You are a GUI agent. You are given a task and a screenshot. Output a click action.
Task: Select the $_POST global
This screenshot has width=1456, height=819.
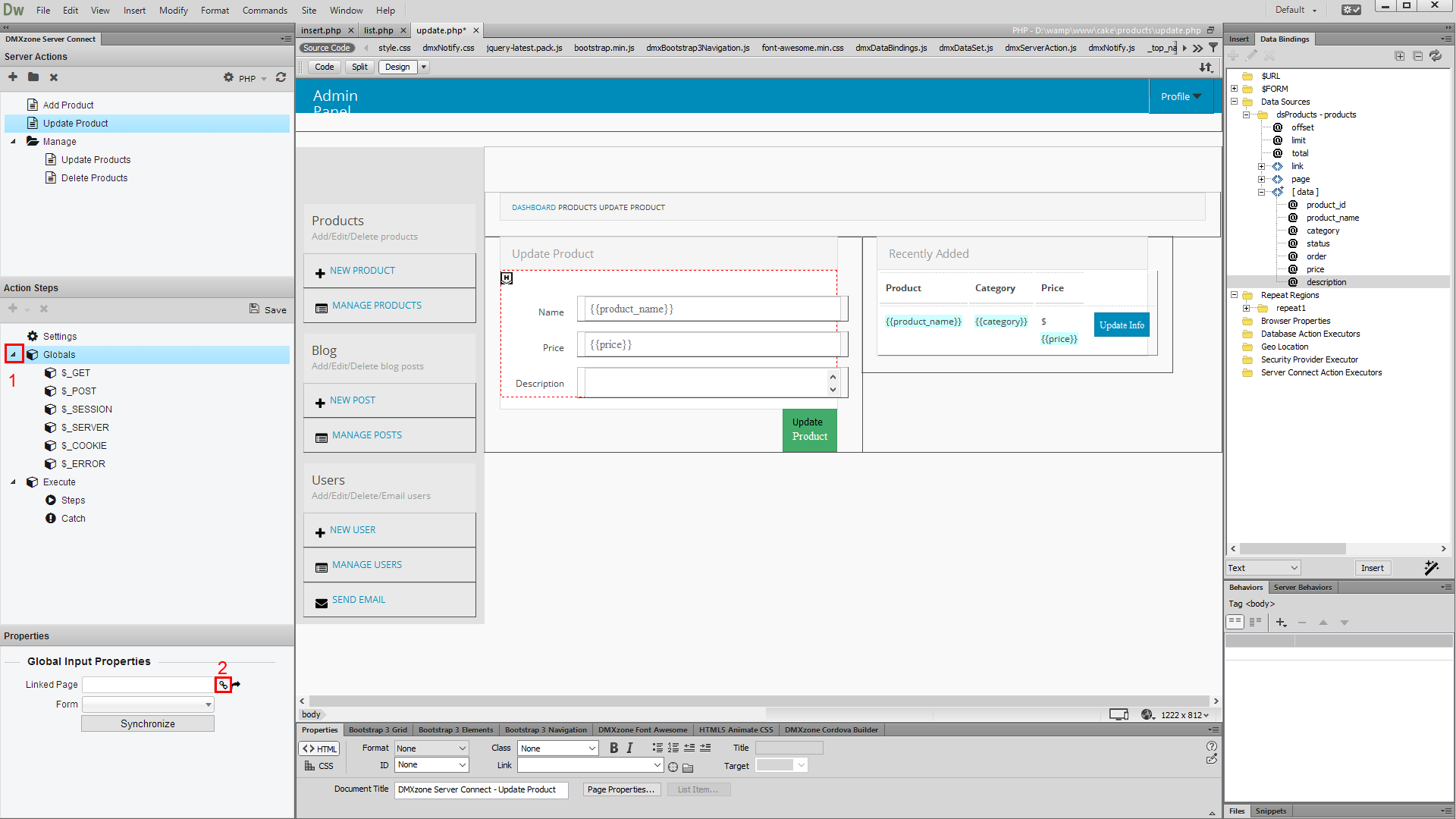(79, 391)
